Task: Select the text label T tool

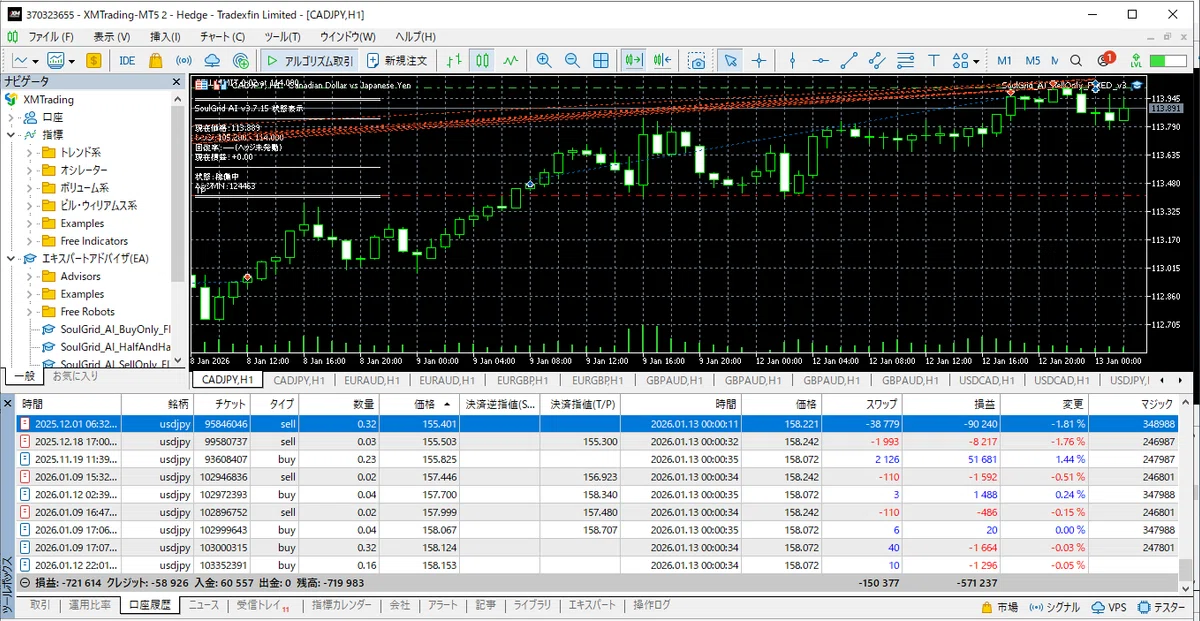Action: 934,60
